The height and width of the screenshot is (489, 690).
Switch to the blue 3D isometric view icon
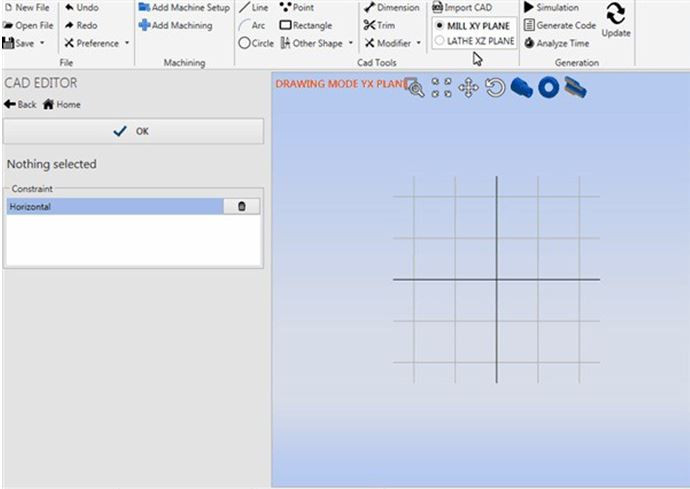[521, 88]
